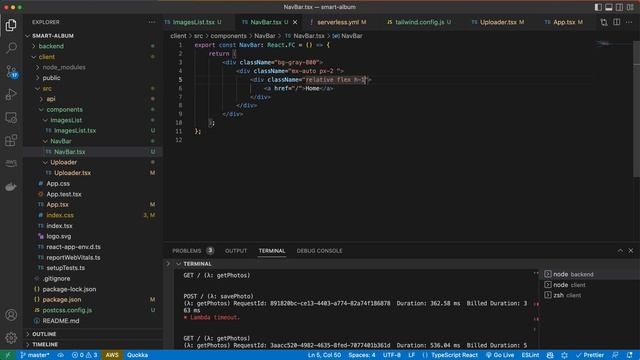The height and width of the screenshot is (360, 640).
Task: Open Accounts icon in activity bar
Action: (x=11, y=315)
